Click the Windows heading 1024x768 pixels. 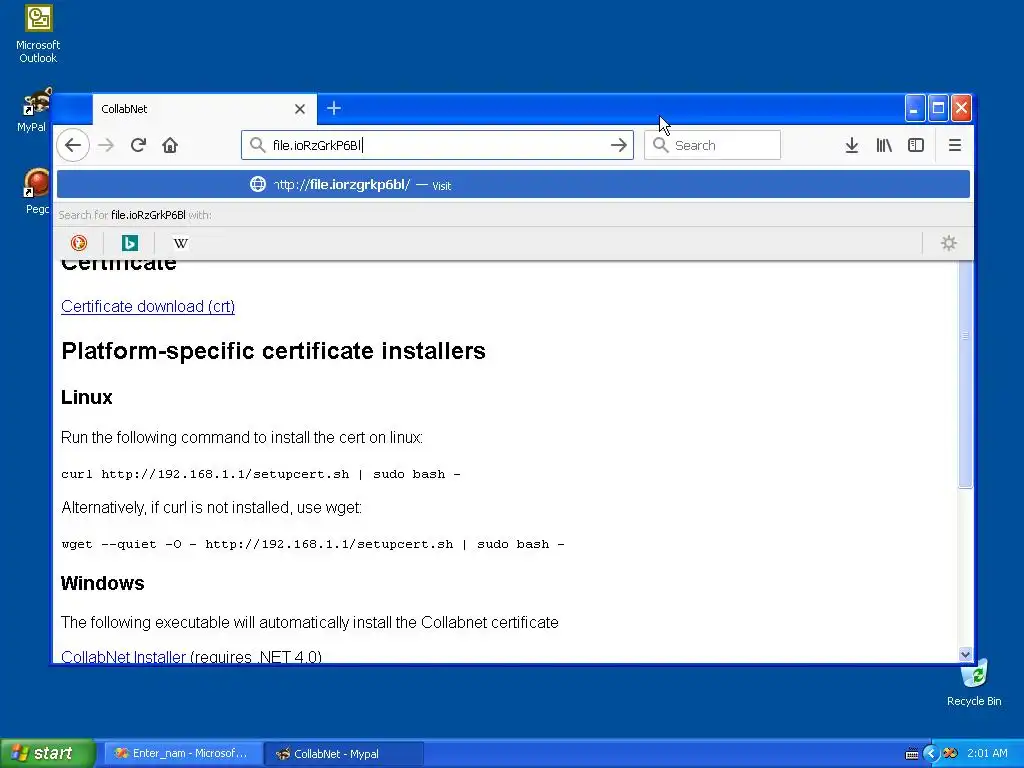click(103, 583)
